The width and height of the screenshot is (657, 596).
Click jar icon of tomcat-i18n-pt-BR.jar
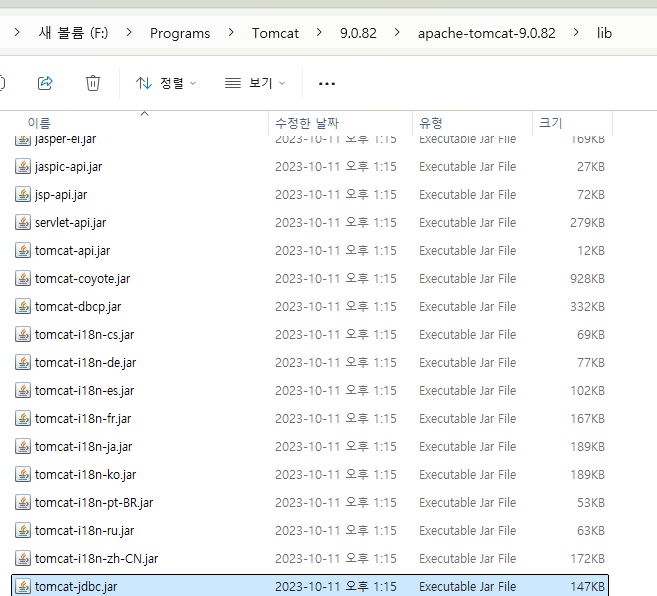pos(23,503)
